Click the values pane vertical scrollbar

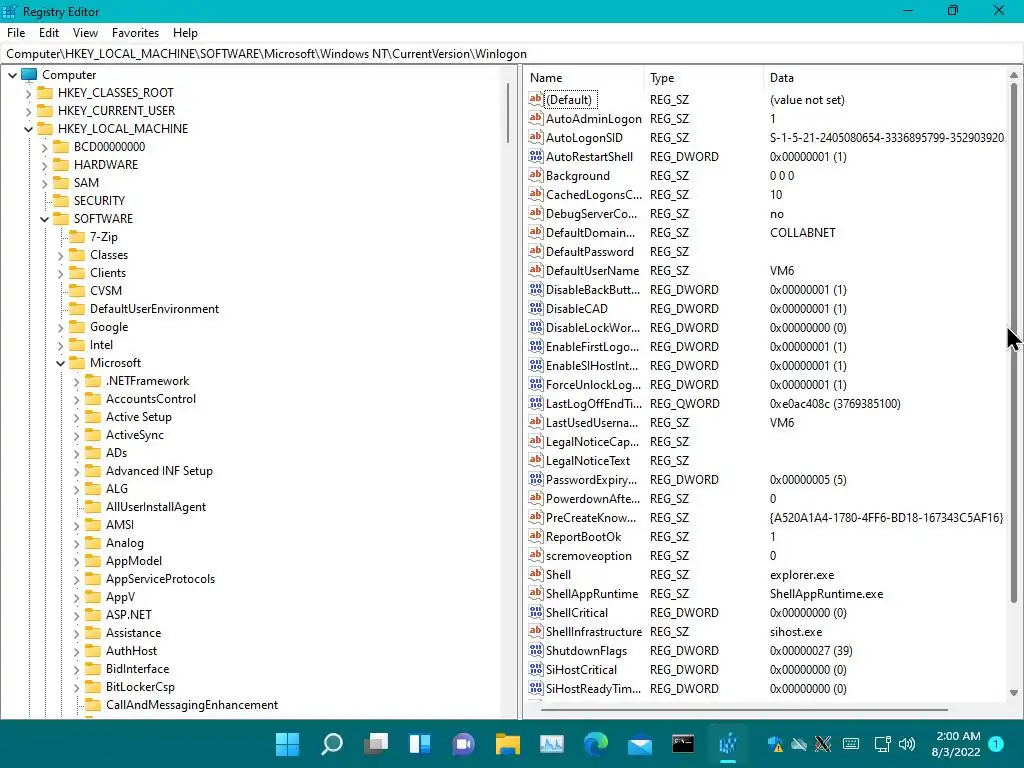1014,343
